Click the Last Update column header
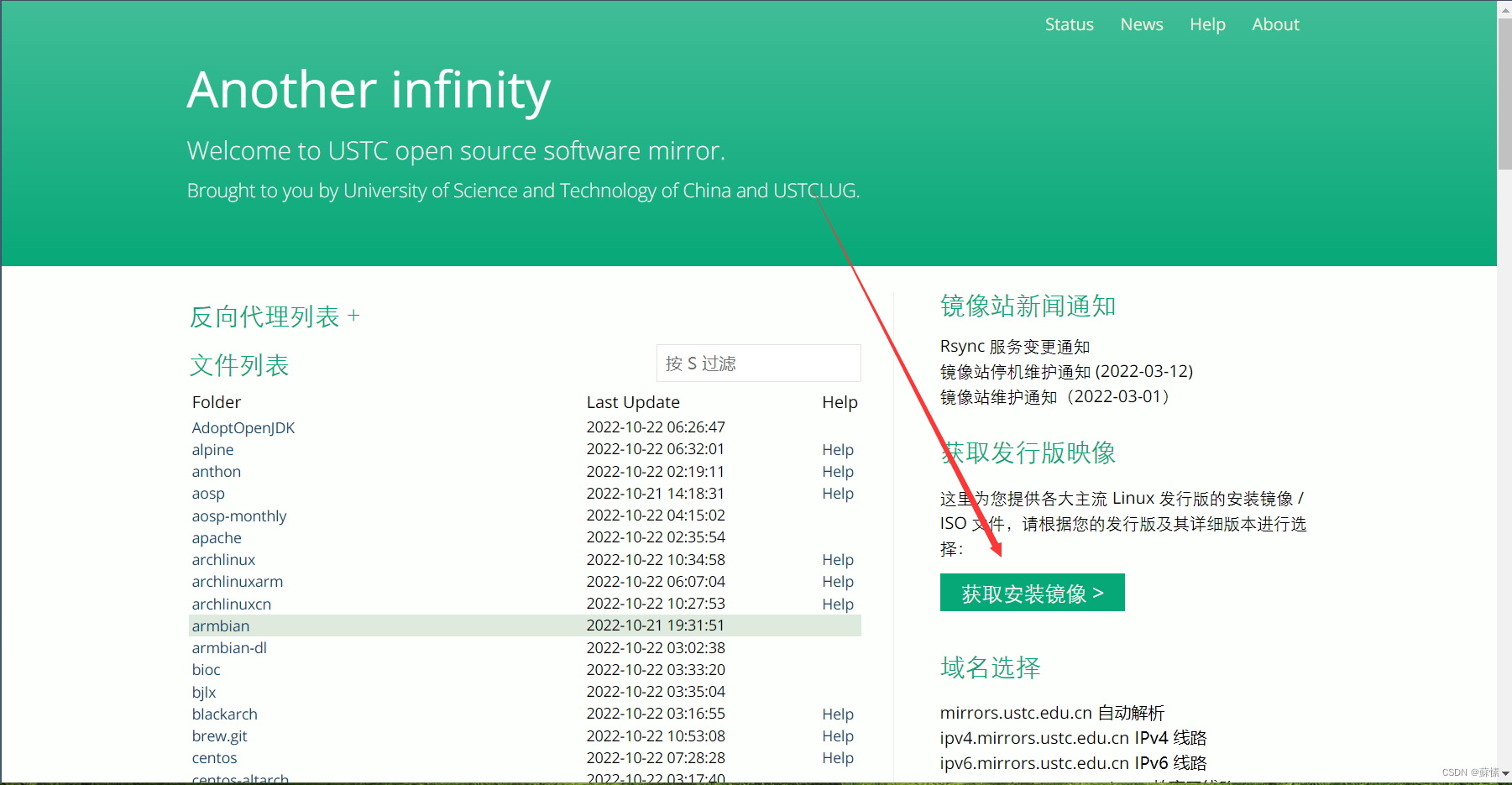The width and height of the screenshot is (1512, 785). point(633,402)
